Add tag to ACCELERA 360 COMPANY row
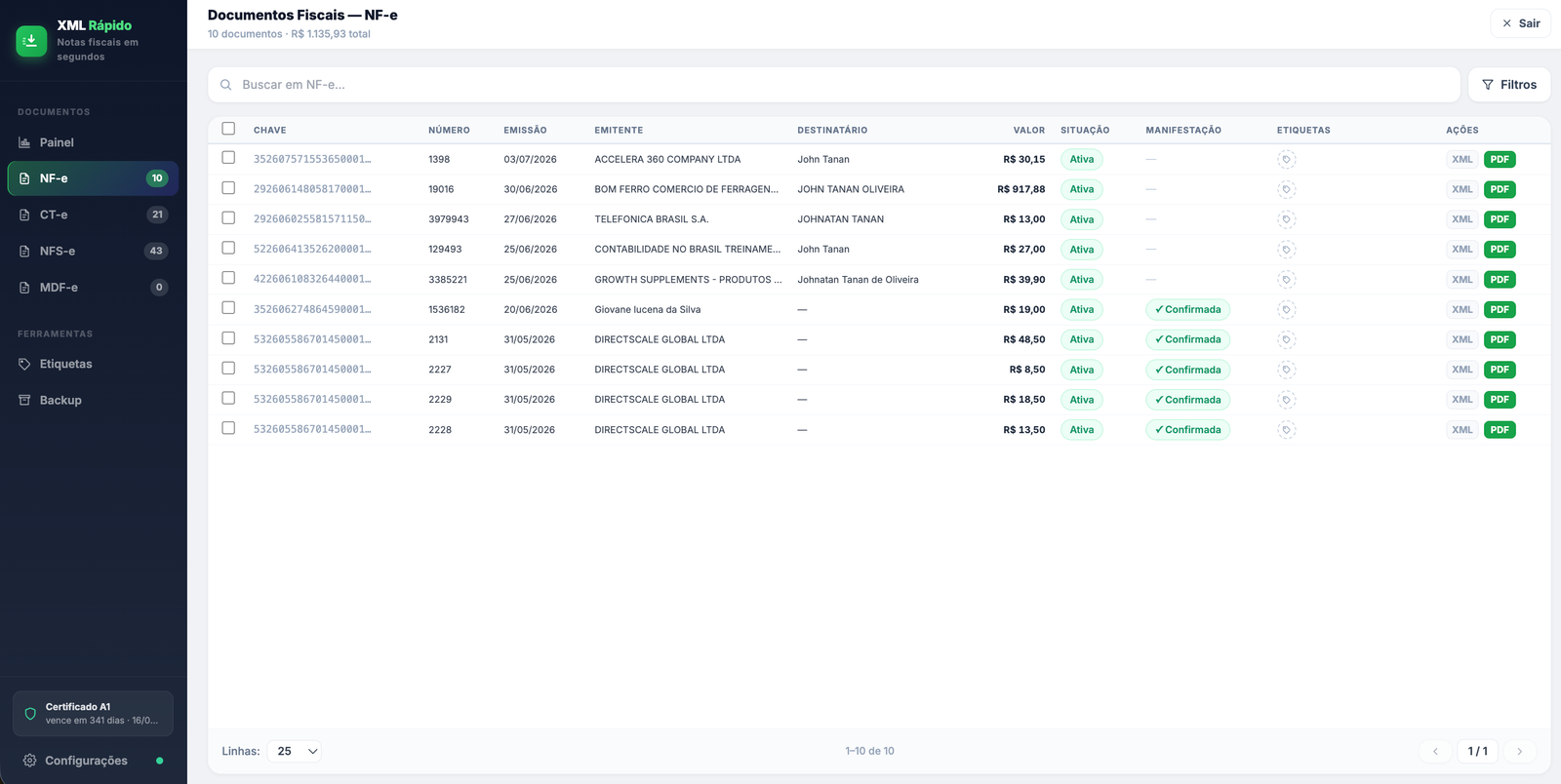The height and width of the screenshot is (784, 1561). [1287, 160]
